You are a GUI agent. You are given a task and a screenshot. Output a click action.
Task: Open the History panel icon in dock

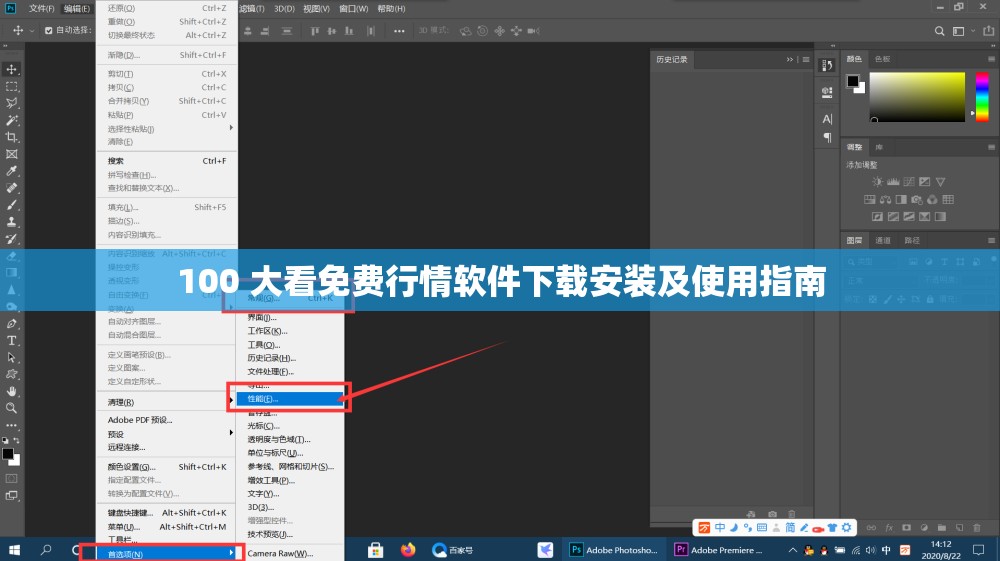click(827, 66)
